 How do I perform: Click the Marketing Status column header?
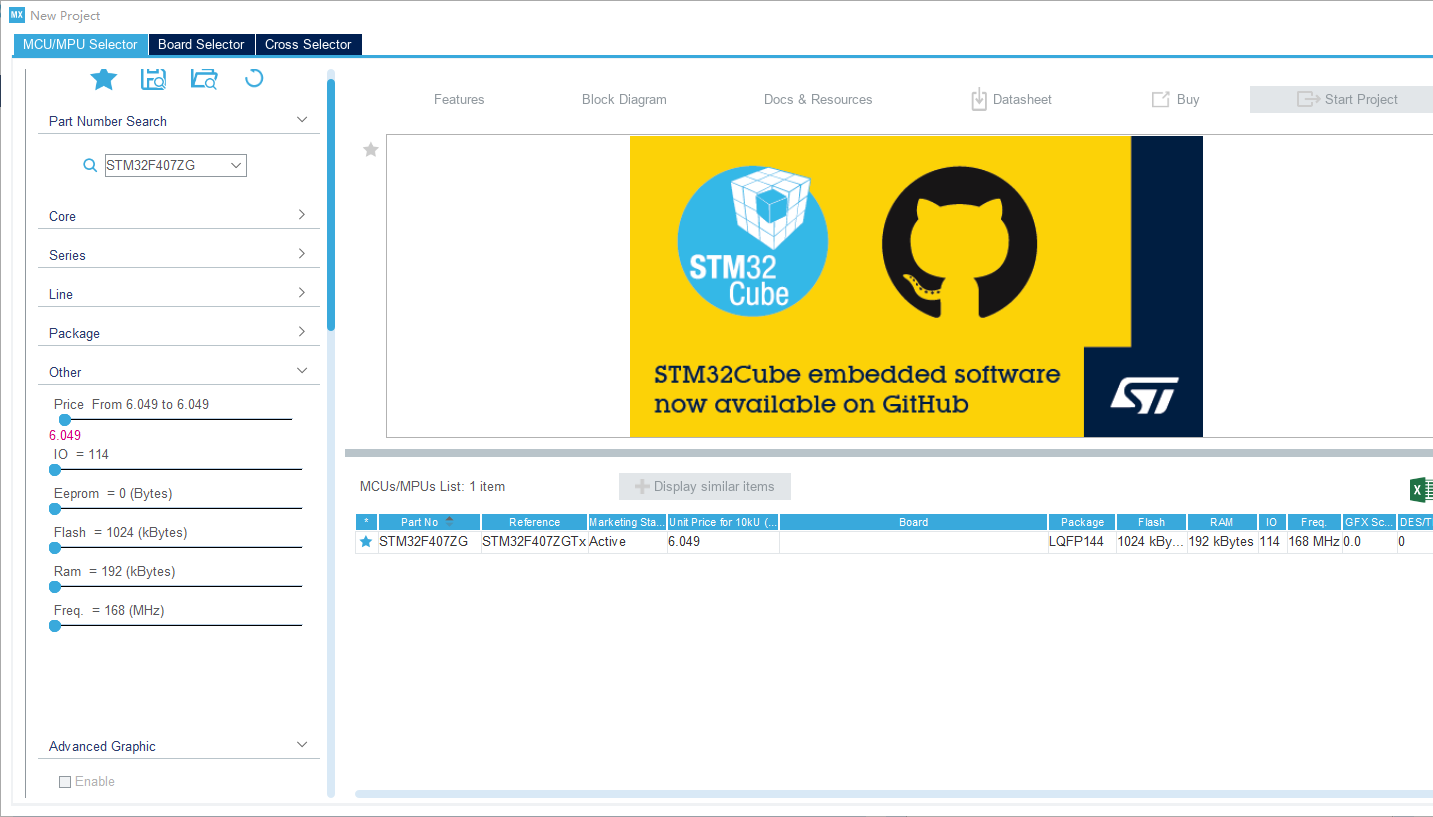pos(627,522)
